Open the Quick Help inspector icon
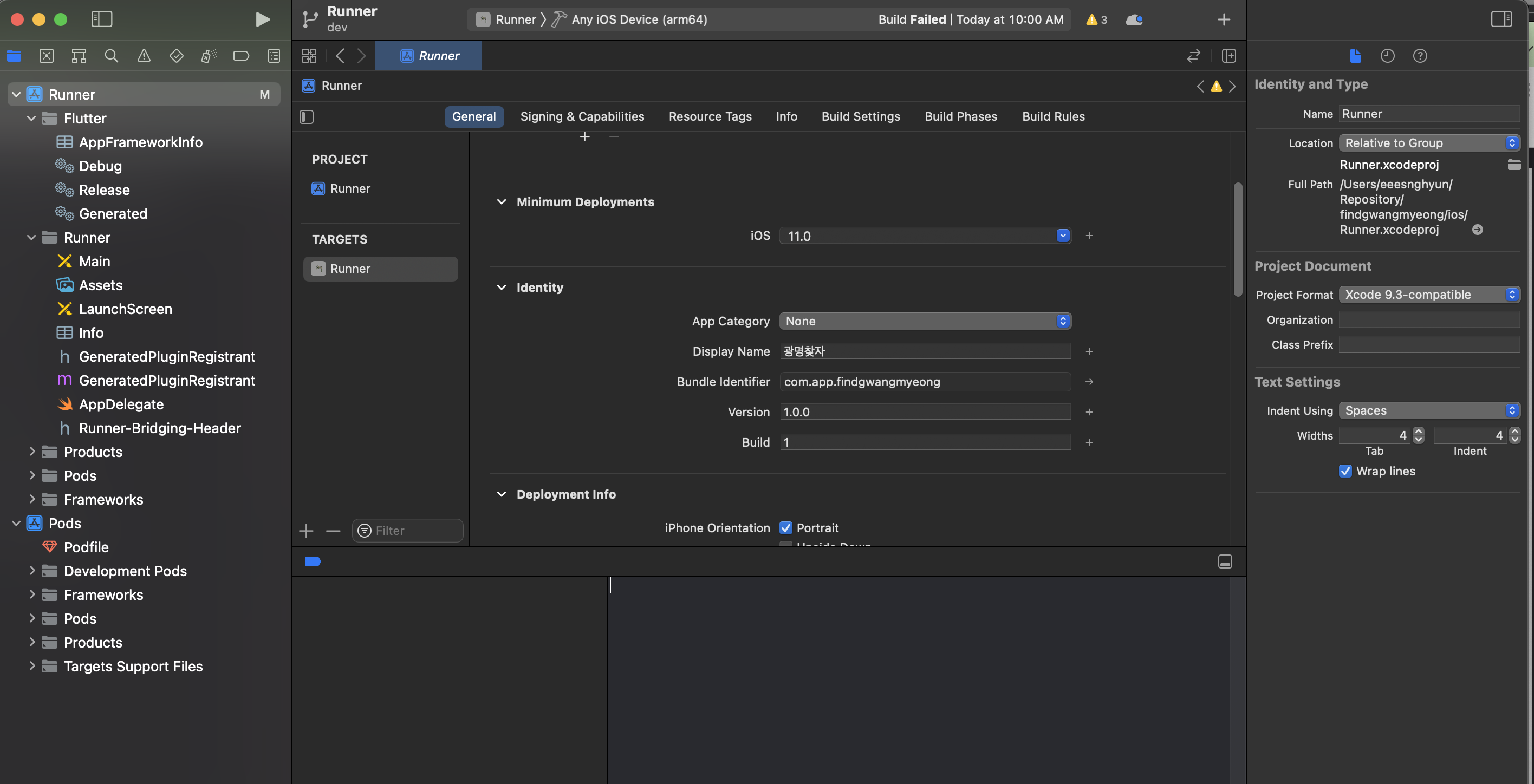This screenshot has width=1534, height=784. [1420, 56]
